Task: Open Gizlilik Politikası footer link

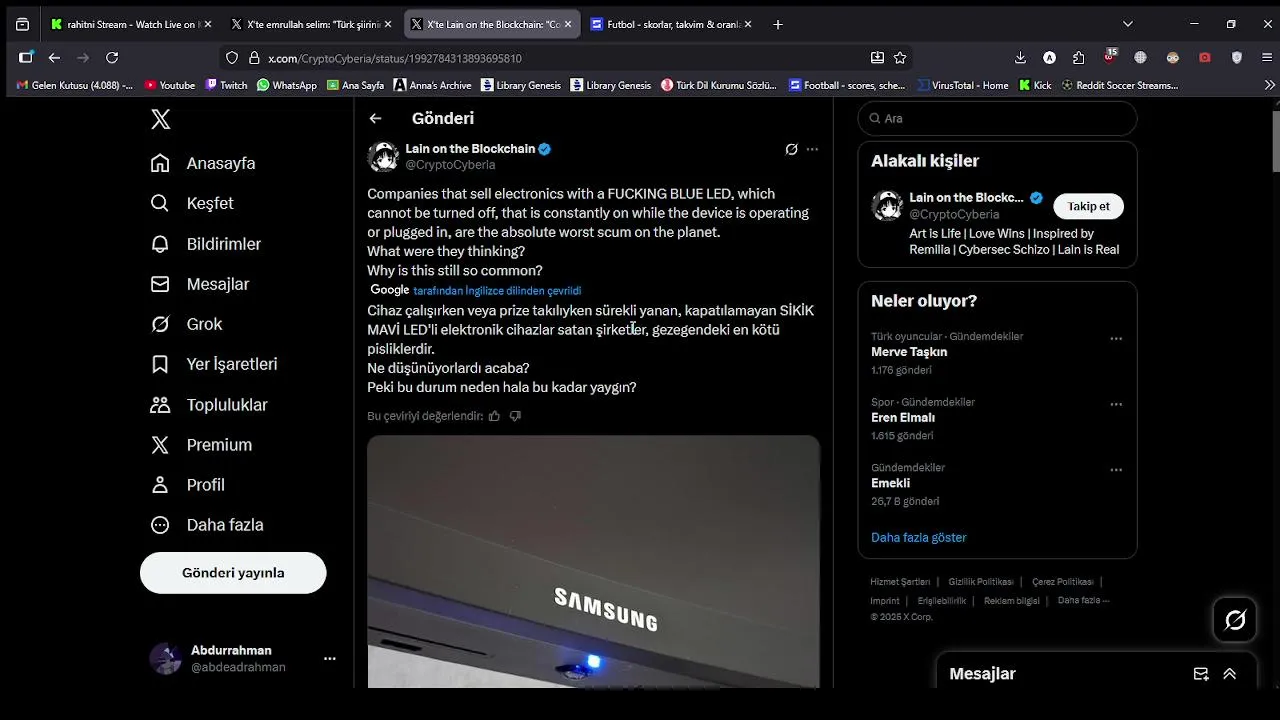Action: tap(981, 582)
